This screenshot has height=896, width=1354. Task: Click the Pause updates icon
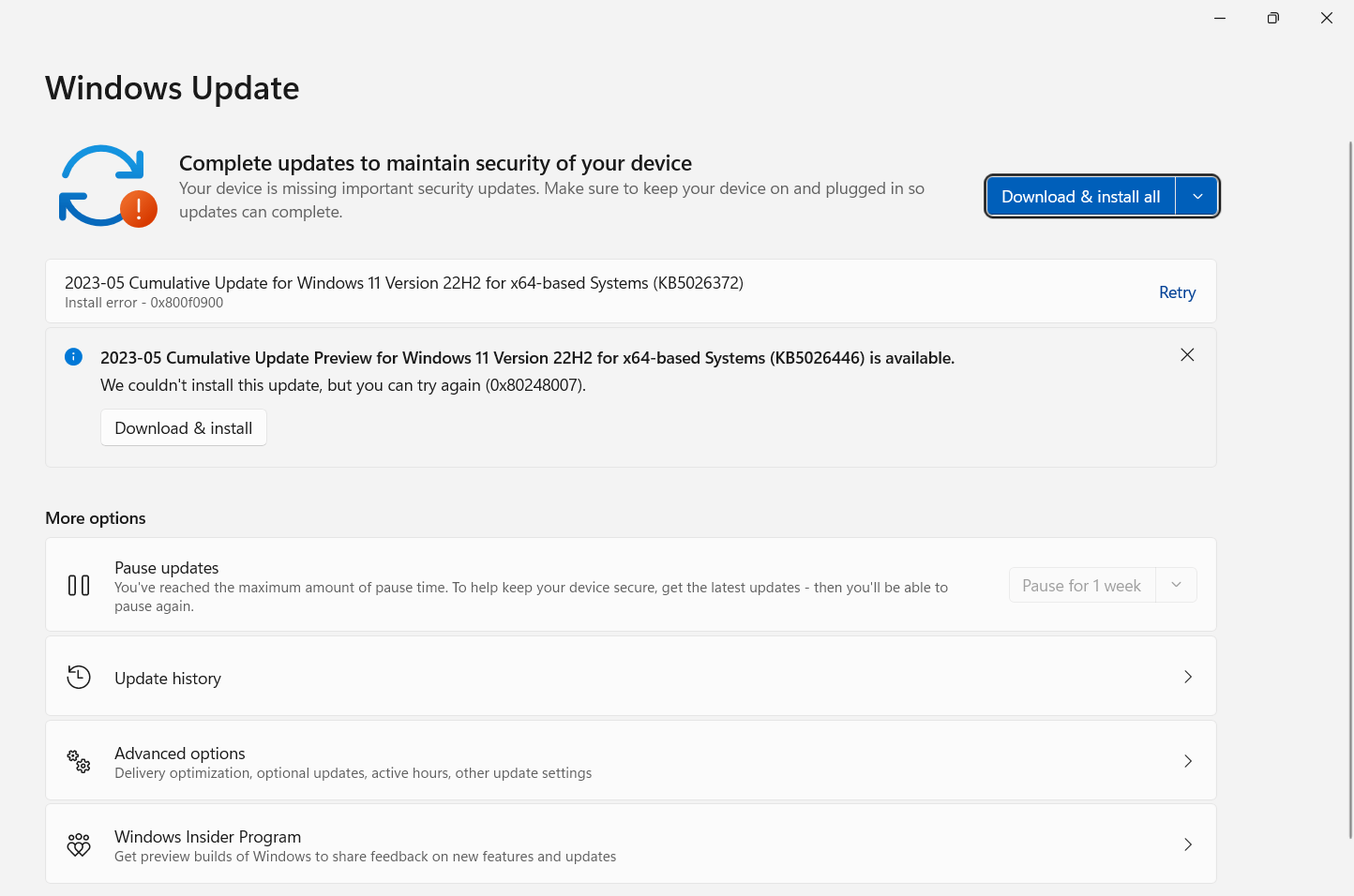[x=79, y=586]
